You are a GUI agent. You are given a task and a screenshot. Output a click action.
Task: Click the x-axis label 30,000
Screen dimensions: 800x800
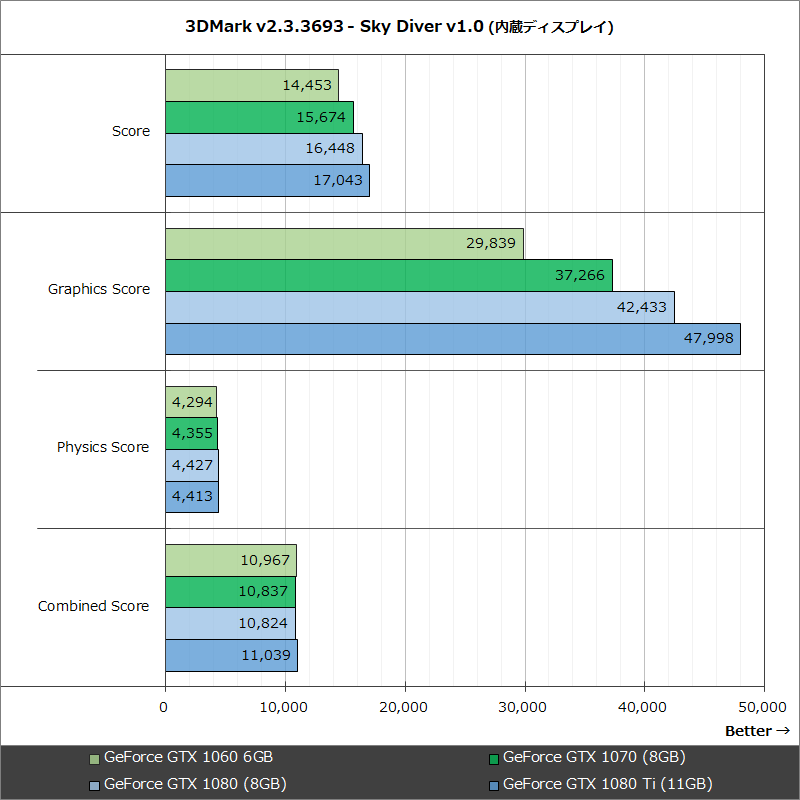point(523,707)
